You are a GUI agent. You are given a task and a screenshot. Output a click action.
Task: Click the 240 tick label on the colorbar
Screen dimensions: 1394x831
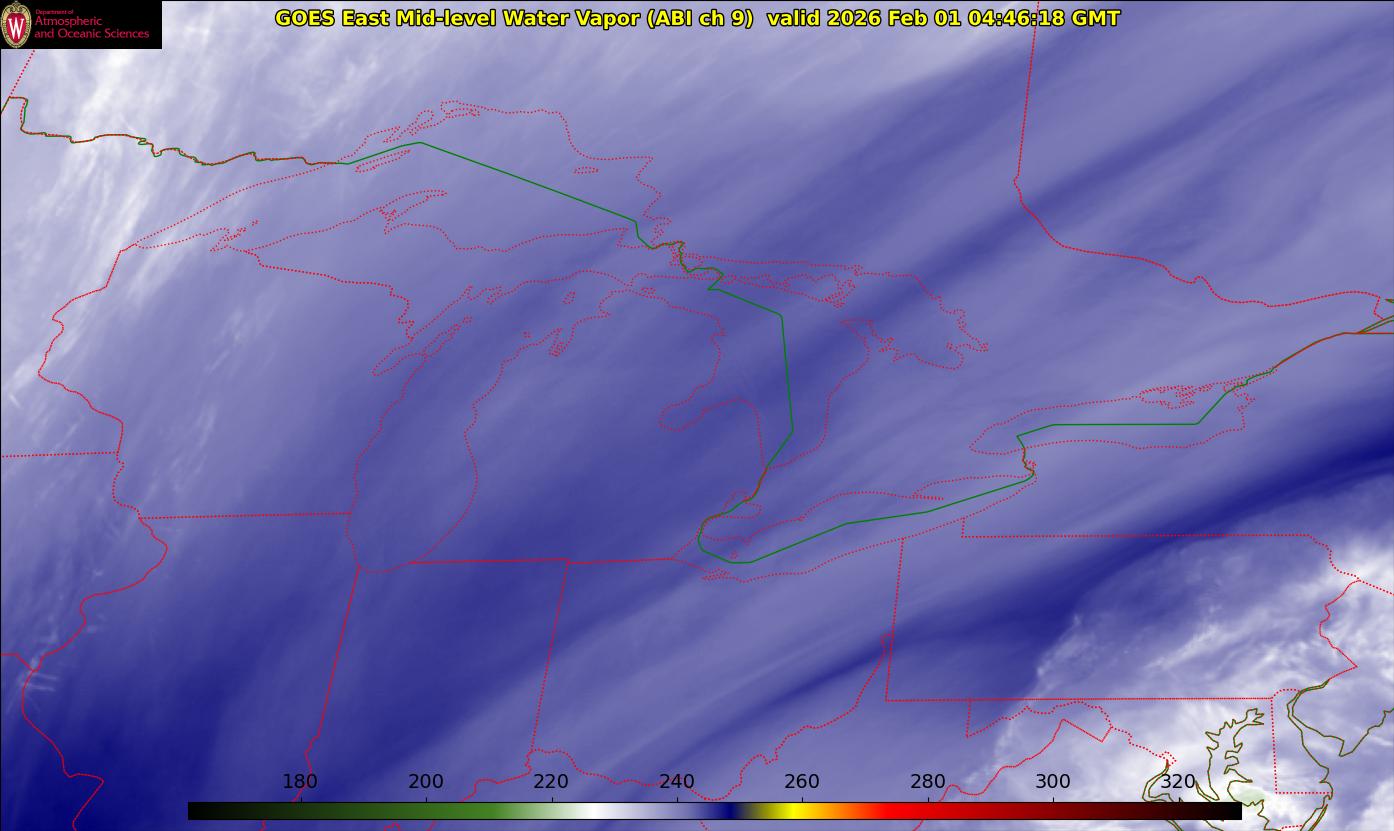click(x=677, y=782)
